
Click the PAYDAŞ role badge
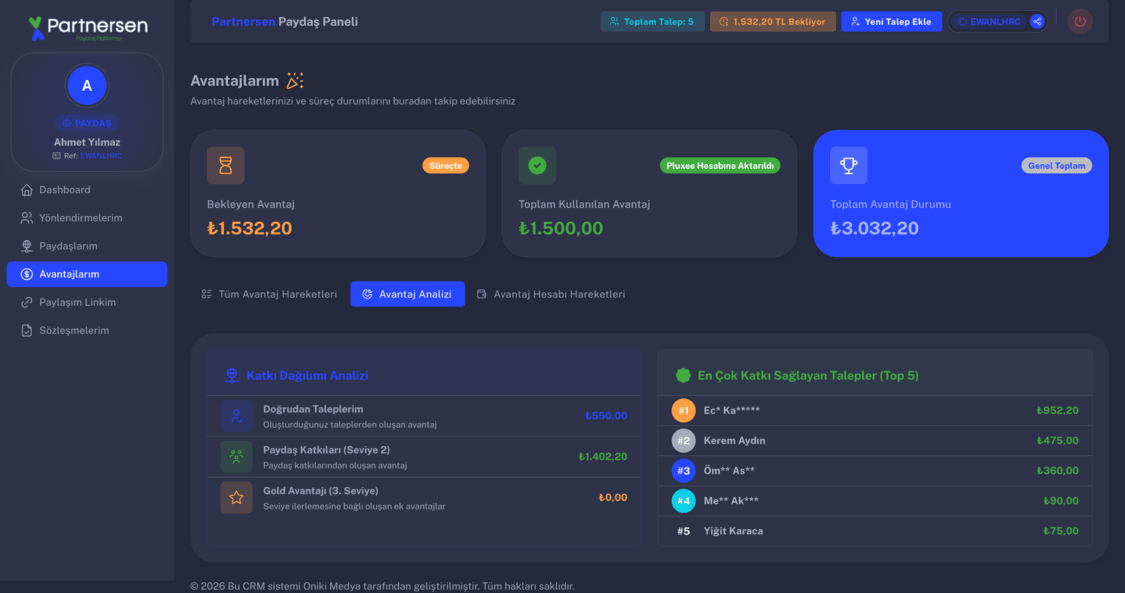pyautogui.click(x=87, y=123)
